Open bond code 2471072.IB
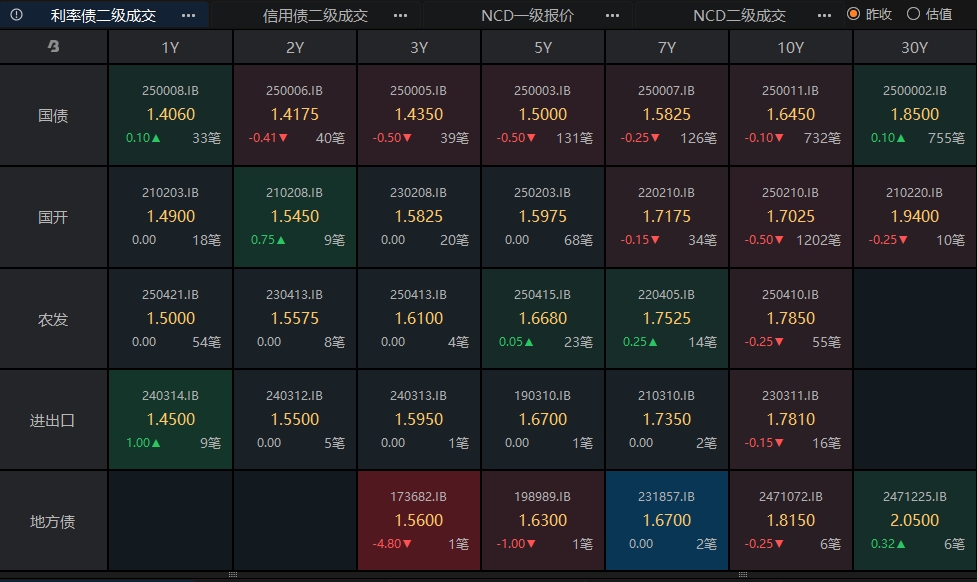 click(x=790, y=497)
